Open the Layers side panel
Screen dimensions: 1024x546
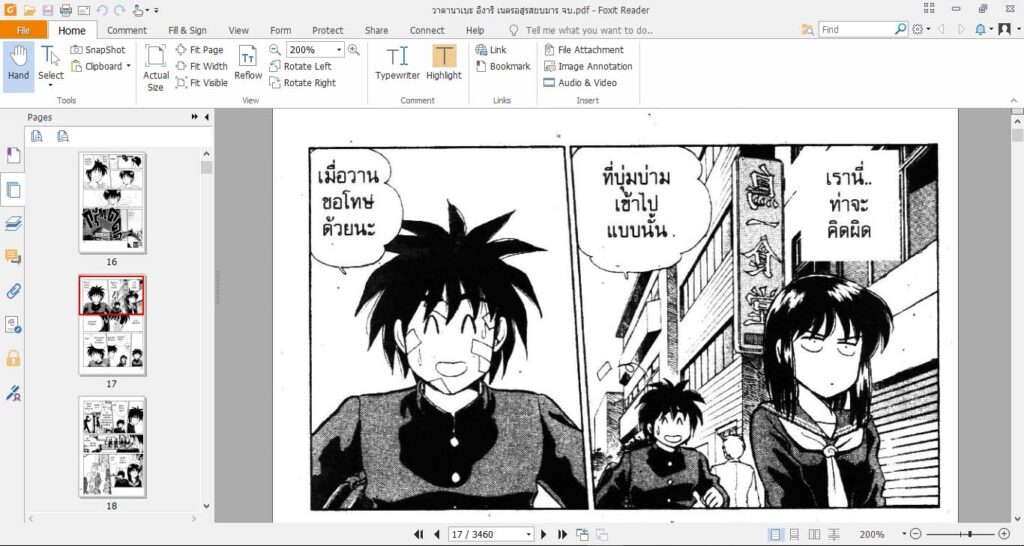pos(13,224)
